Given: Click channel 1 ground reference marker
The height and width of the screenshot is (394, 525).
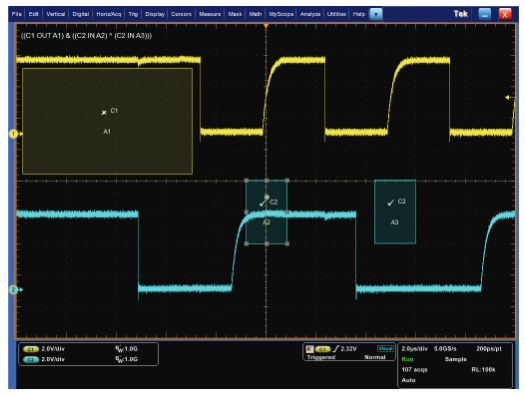Looking at the screenshot, I should [13, 134].
